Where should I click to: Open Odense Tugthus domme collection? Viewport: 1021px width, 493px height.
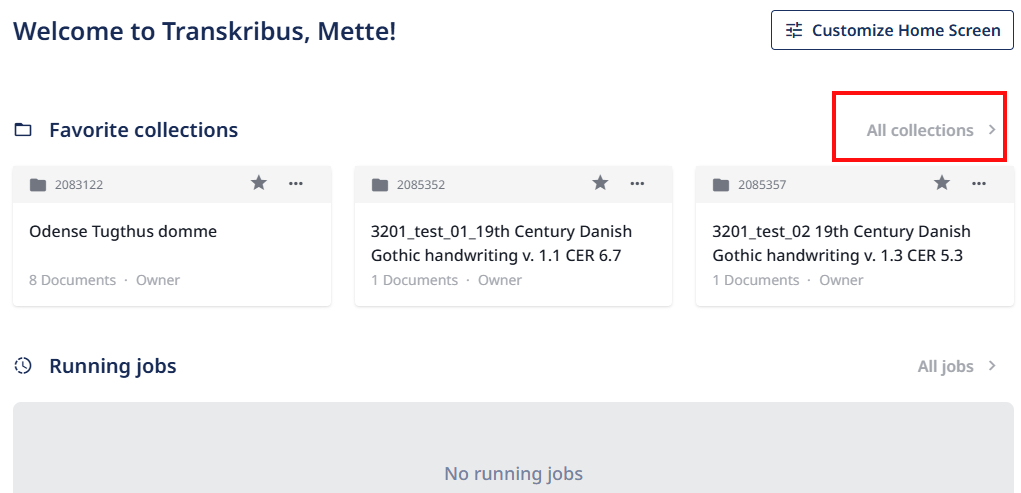click(x=123, y=231)
